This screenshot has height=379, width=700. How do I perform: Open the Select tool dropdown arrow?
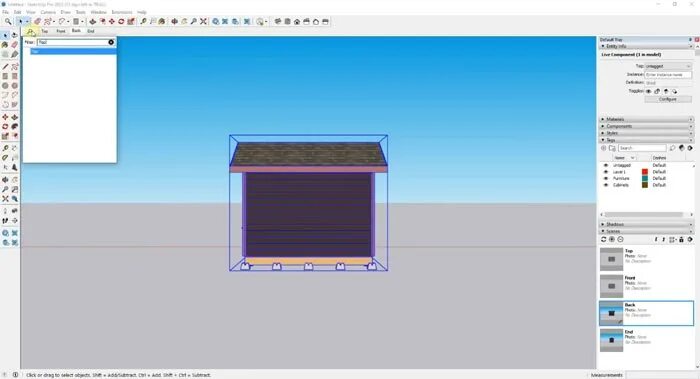27,21
